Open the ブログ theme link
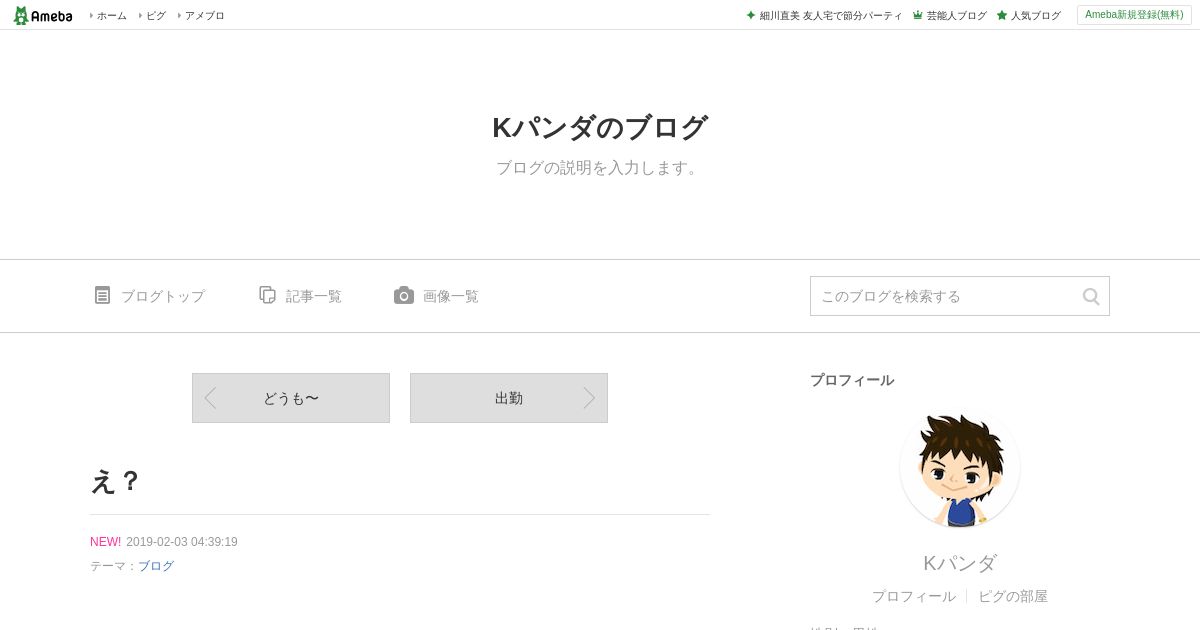Image resolution: width=1200 pixels, height=630 pixels. [156, 566]
